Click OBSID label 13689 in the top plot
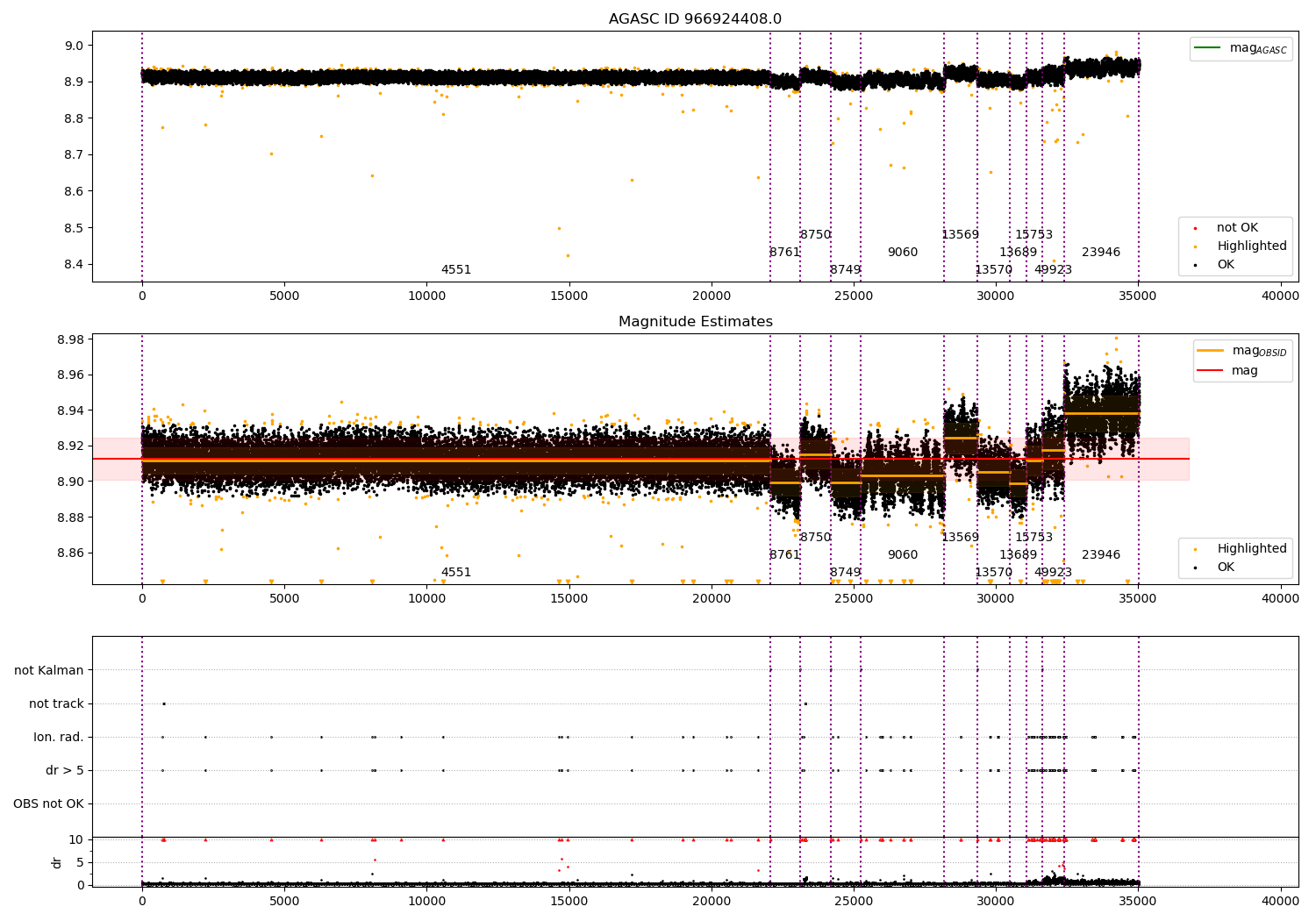The width and height of the screenshot is (1316, 921). 1018,253
